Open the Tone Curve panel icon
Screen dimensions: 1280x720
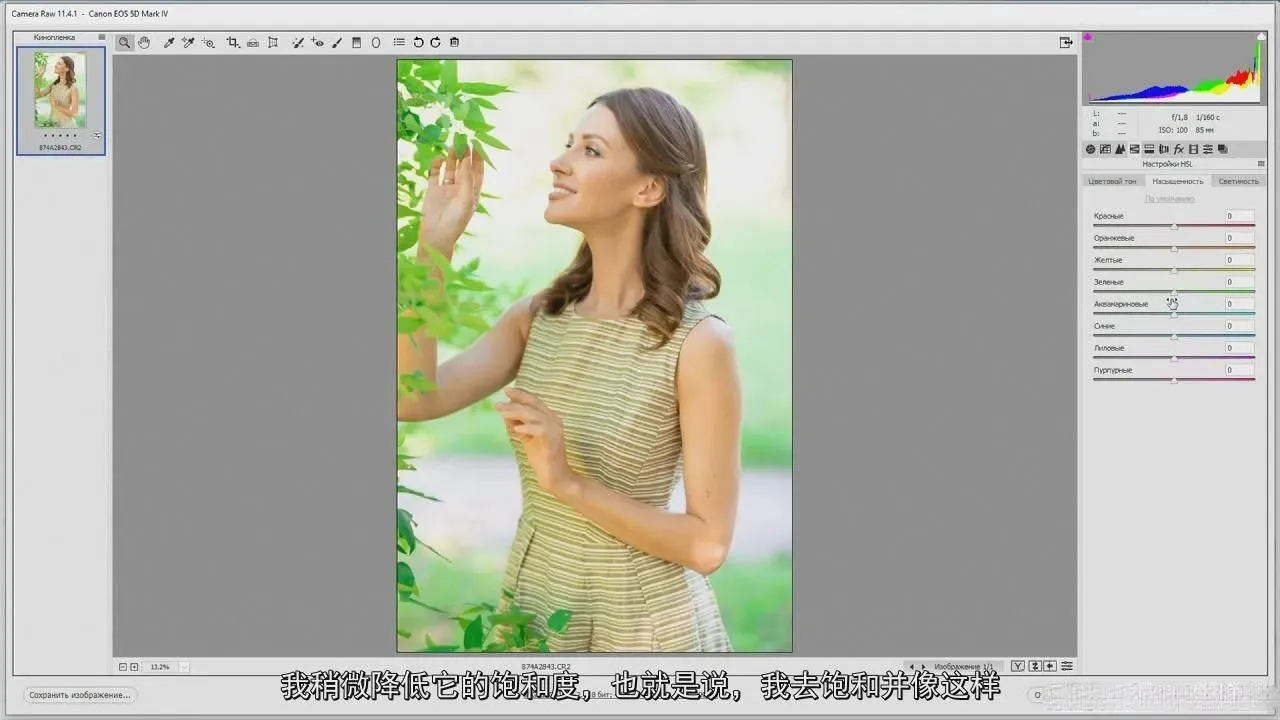point(1105,149)
